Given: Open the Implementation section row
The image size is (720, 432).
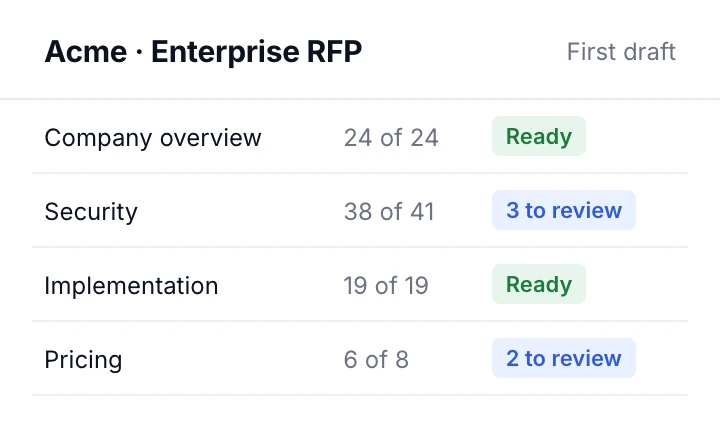Looking at the screenshot, I should click(360, 284).
